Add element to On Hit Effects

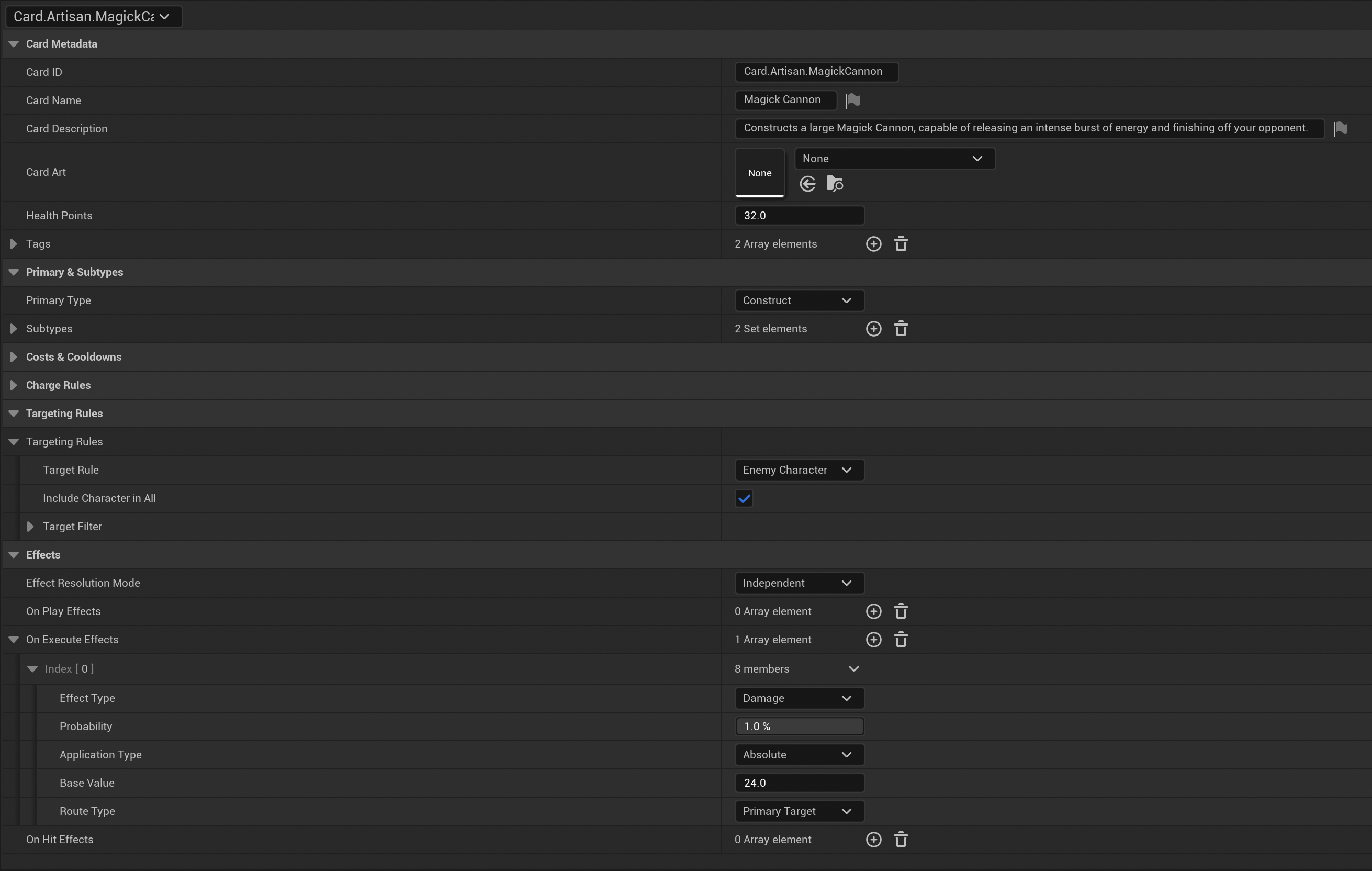[873, 840]
